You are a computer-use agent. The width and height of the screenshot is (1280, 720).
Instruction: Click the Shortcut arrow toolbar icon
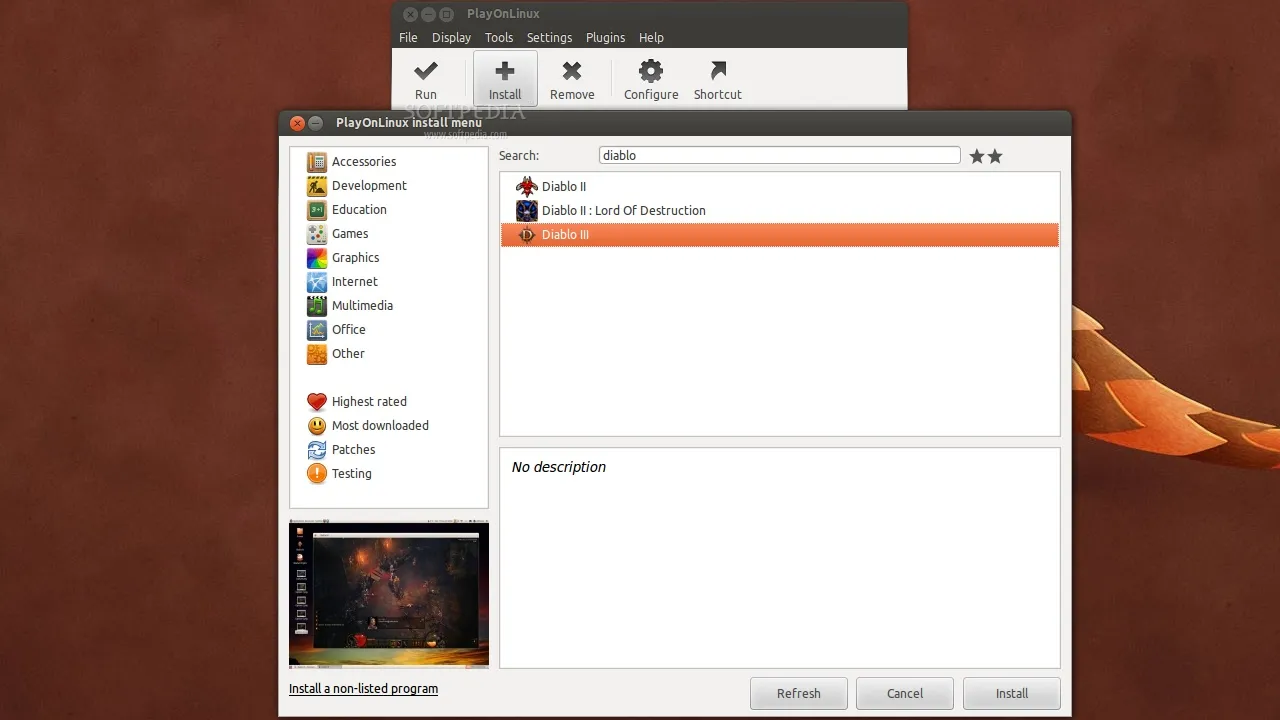click(717, 72)
